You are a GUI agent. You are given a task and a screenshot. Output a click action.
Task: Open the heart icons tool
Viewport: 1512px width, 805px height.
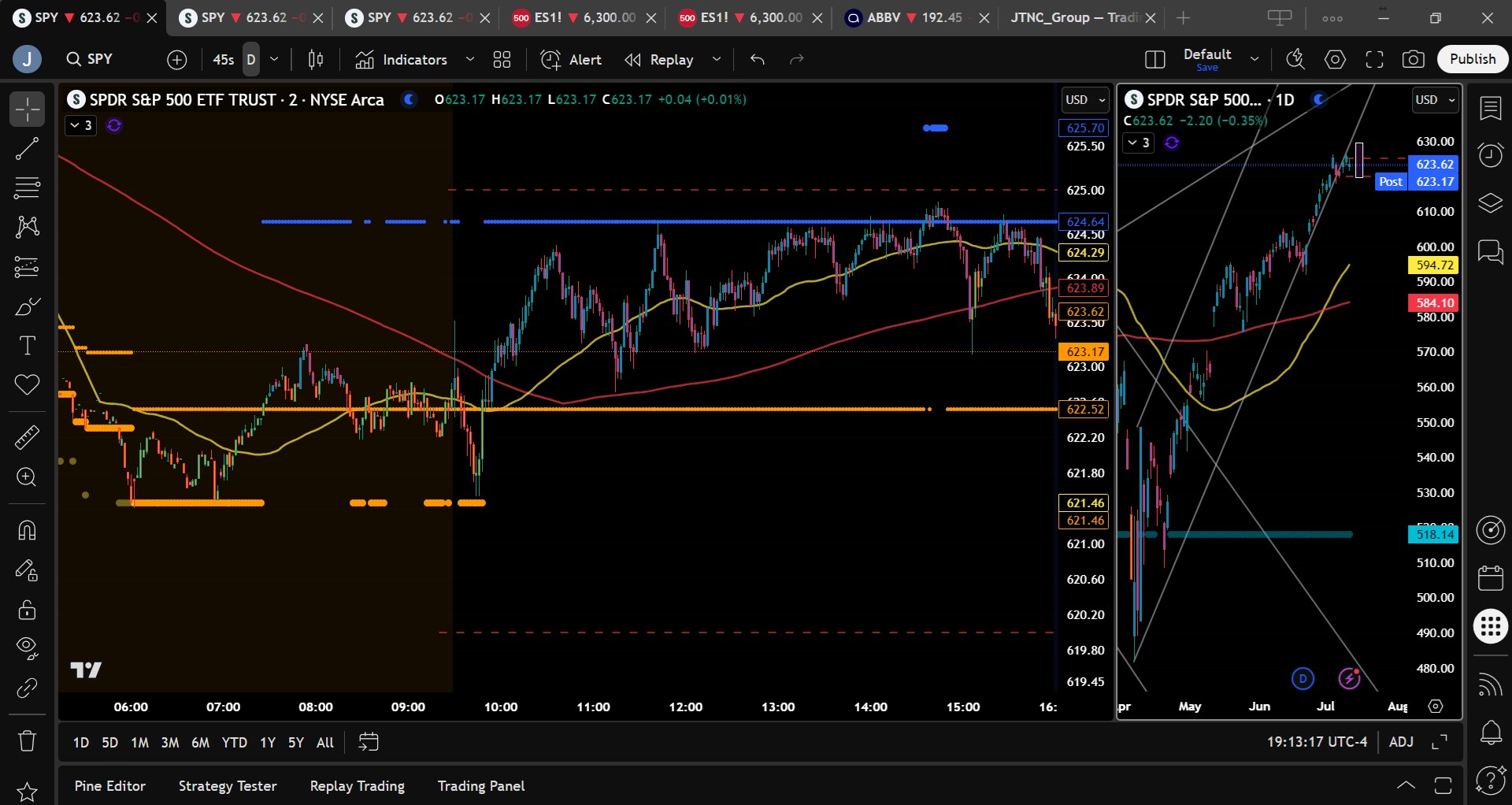click(x=27, y=385)
